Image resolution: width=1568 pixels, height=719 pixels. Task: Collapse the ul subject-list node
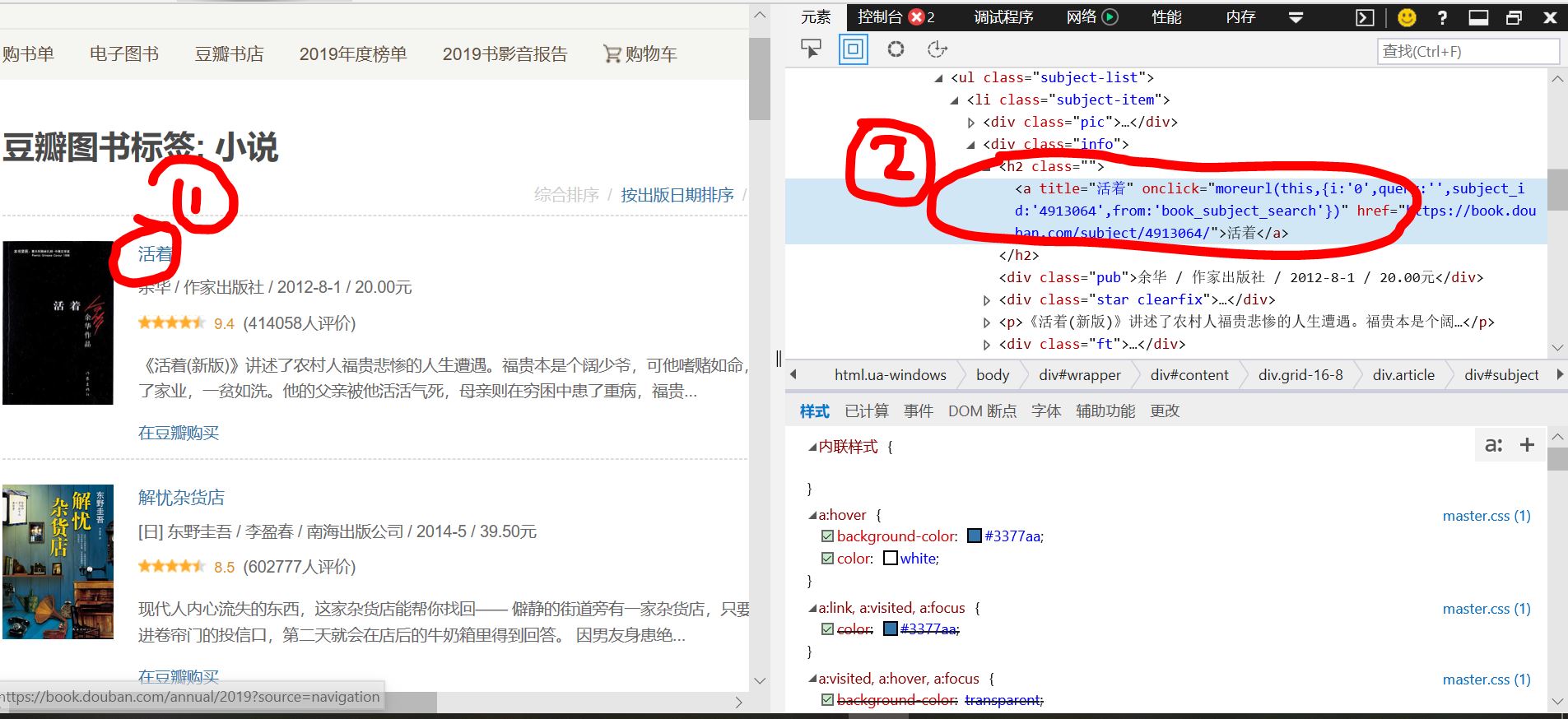939,78
